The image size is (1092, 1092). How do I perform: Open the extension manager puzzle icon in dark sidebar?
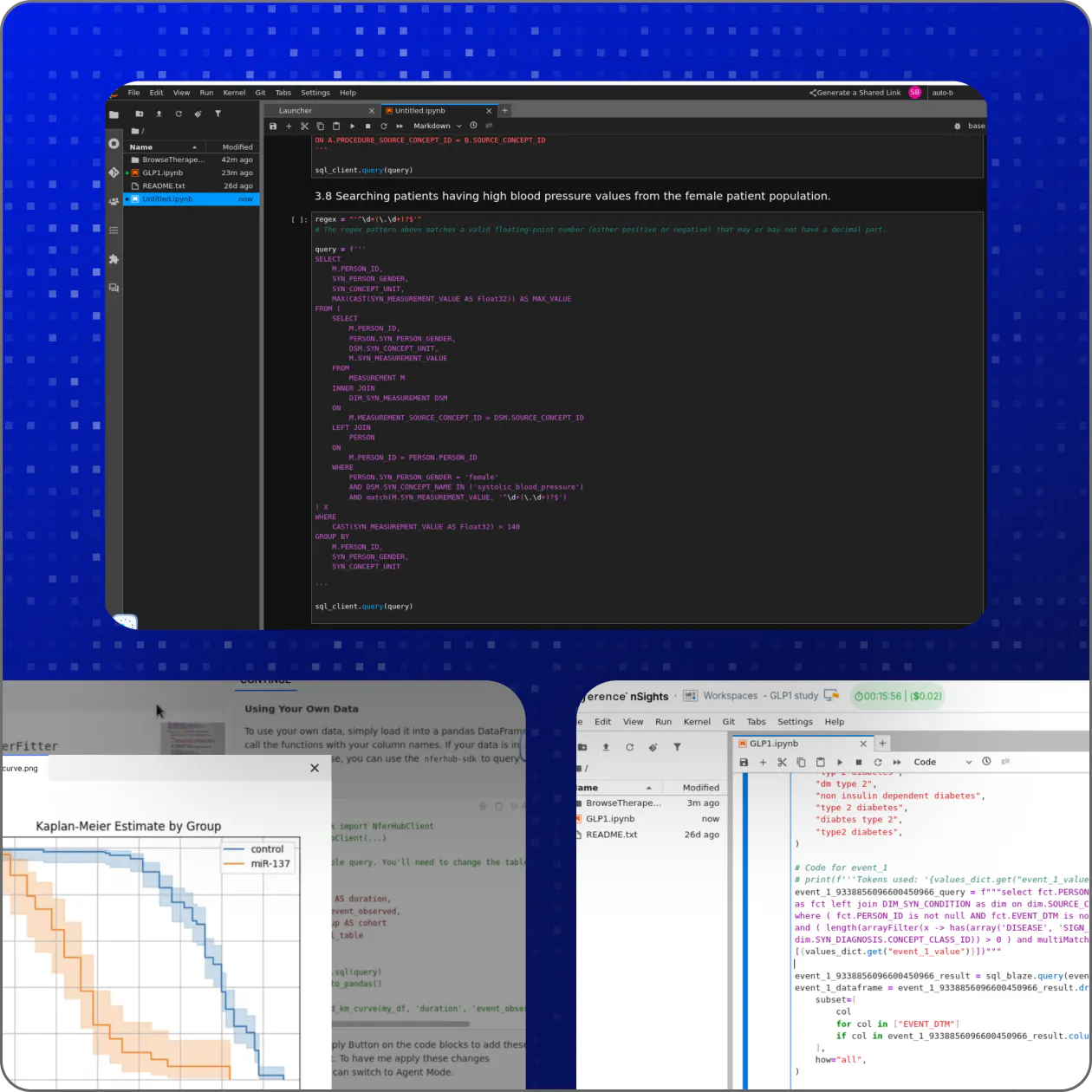tap(114, 259)
